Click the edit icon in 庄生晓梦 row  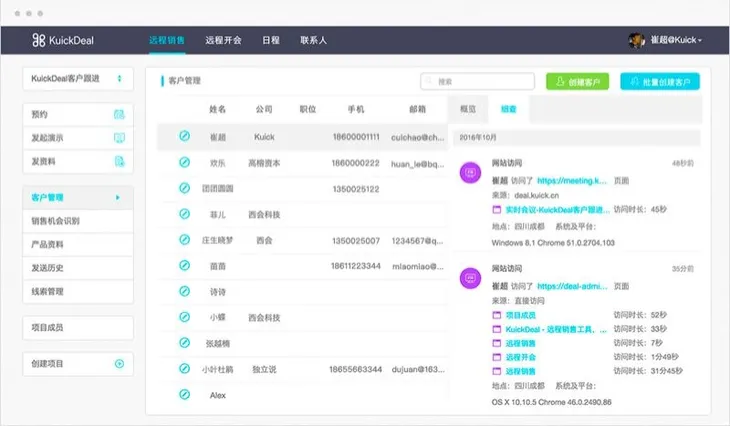click(184, 239)
